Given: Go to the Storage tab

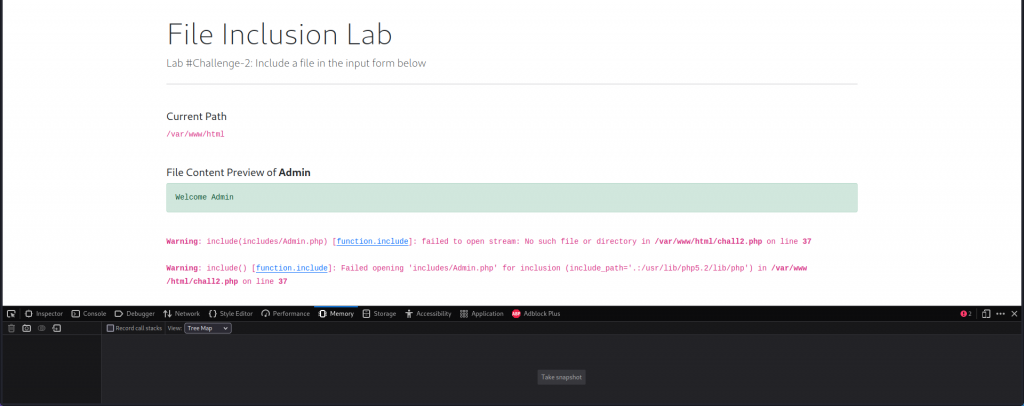Looking at the screenshot, I should pyautogui.click(x=380, y=313).
